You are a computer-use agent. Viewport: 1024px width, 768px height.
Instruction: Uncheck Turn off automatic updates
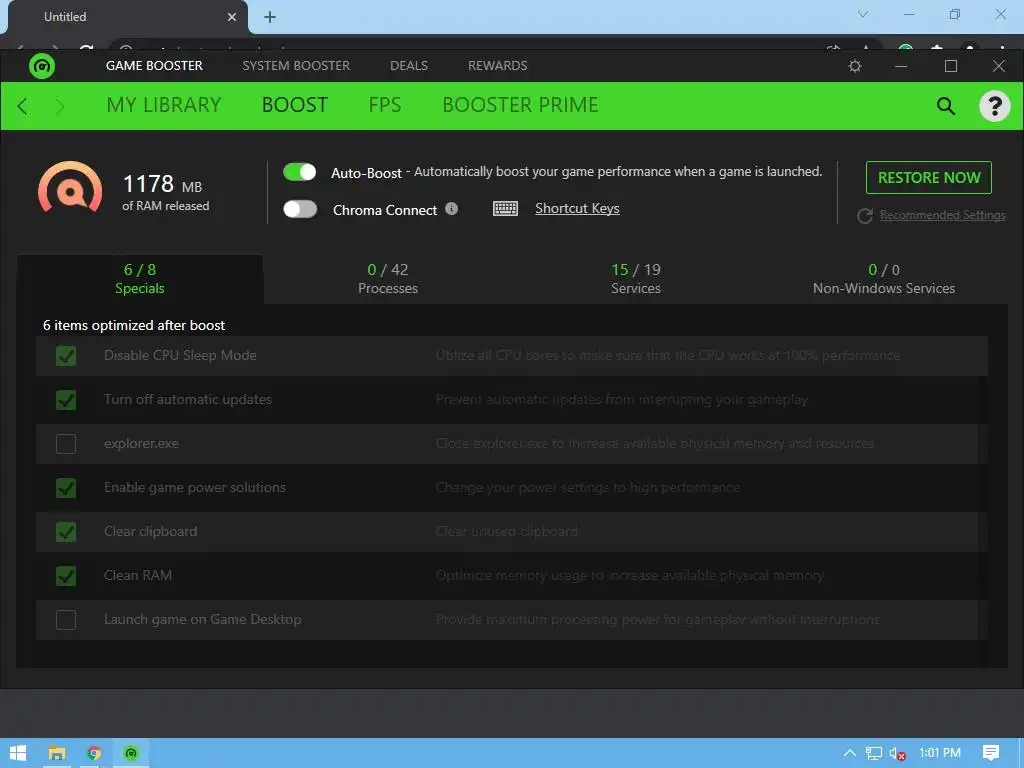66,400
